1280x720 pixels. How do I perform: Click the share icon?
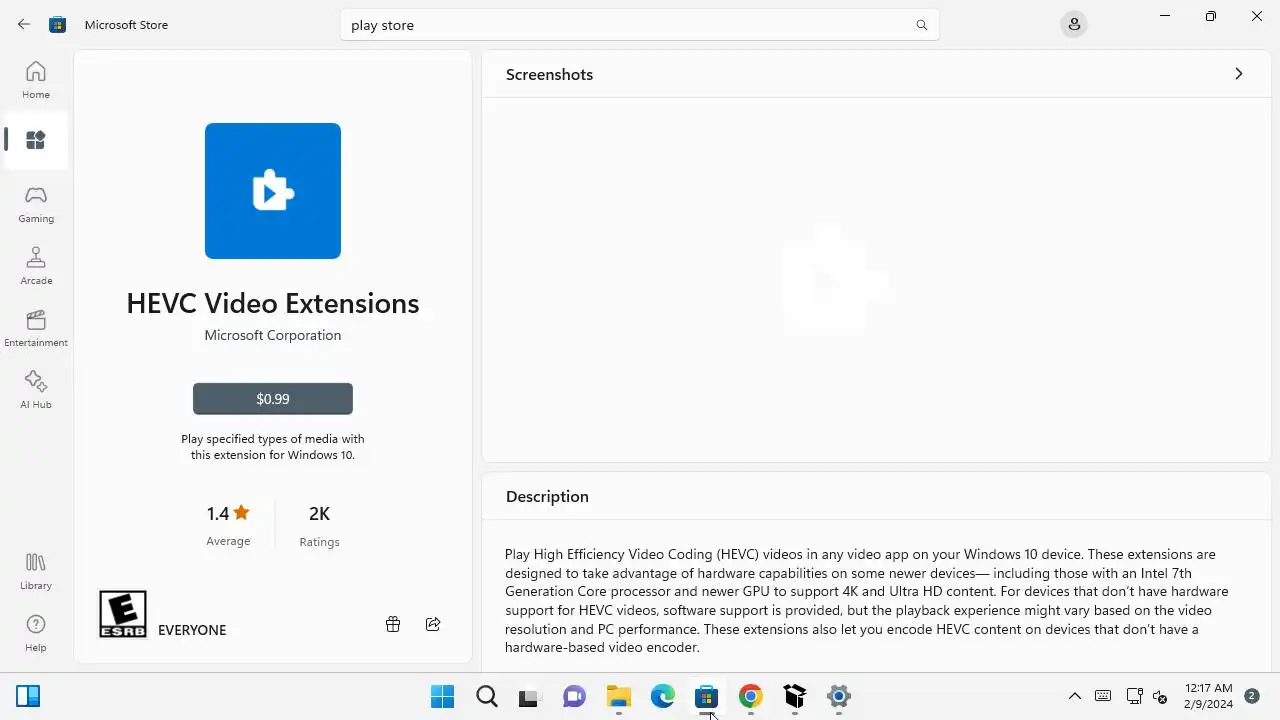(433, 624)
